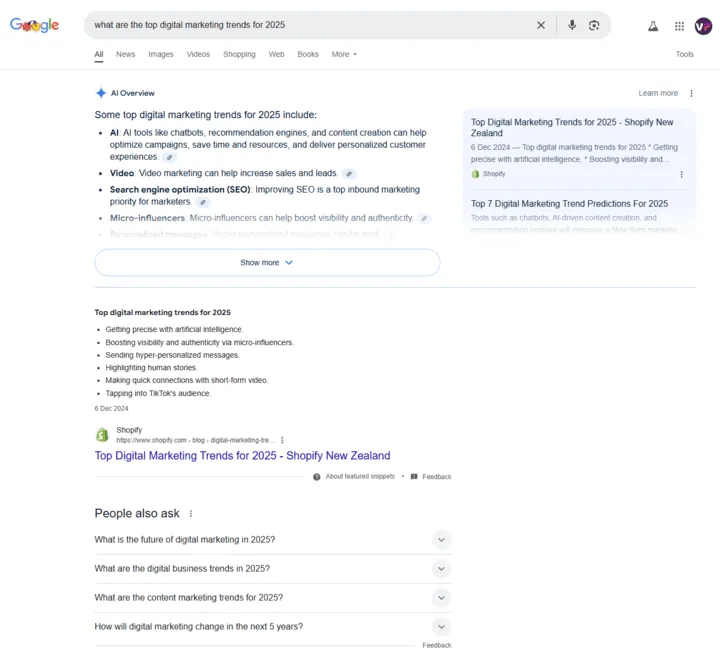The width and height of the screenshot is (720, 658).
Task: Switch to the Shopping tab
Action: pos(239,54)
